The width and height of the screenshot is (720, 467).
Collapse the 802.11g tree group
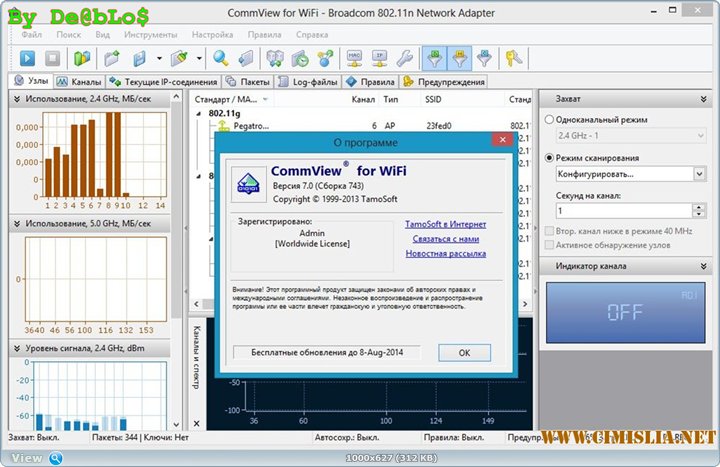[199, 113]
